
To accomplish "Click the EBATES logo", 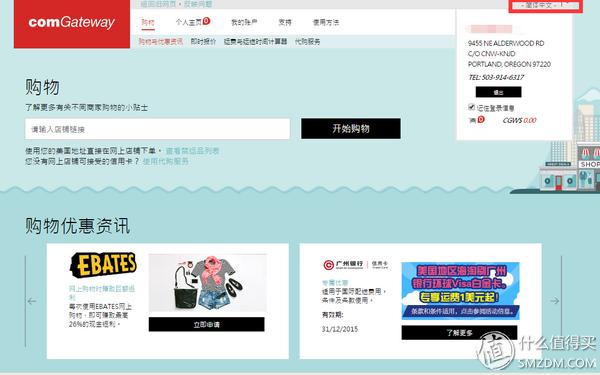I will [103, 265].
